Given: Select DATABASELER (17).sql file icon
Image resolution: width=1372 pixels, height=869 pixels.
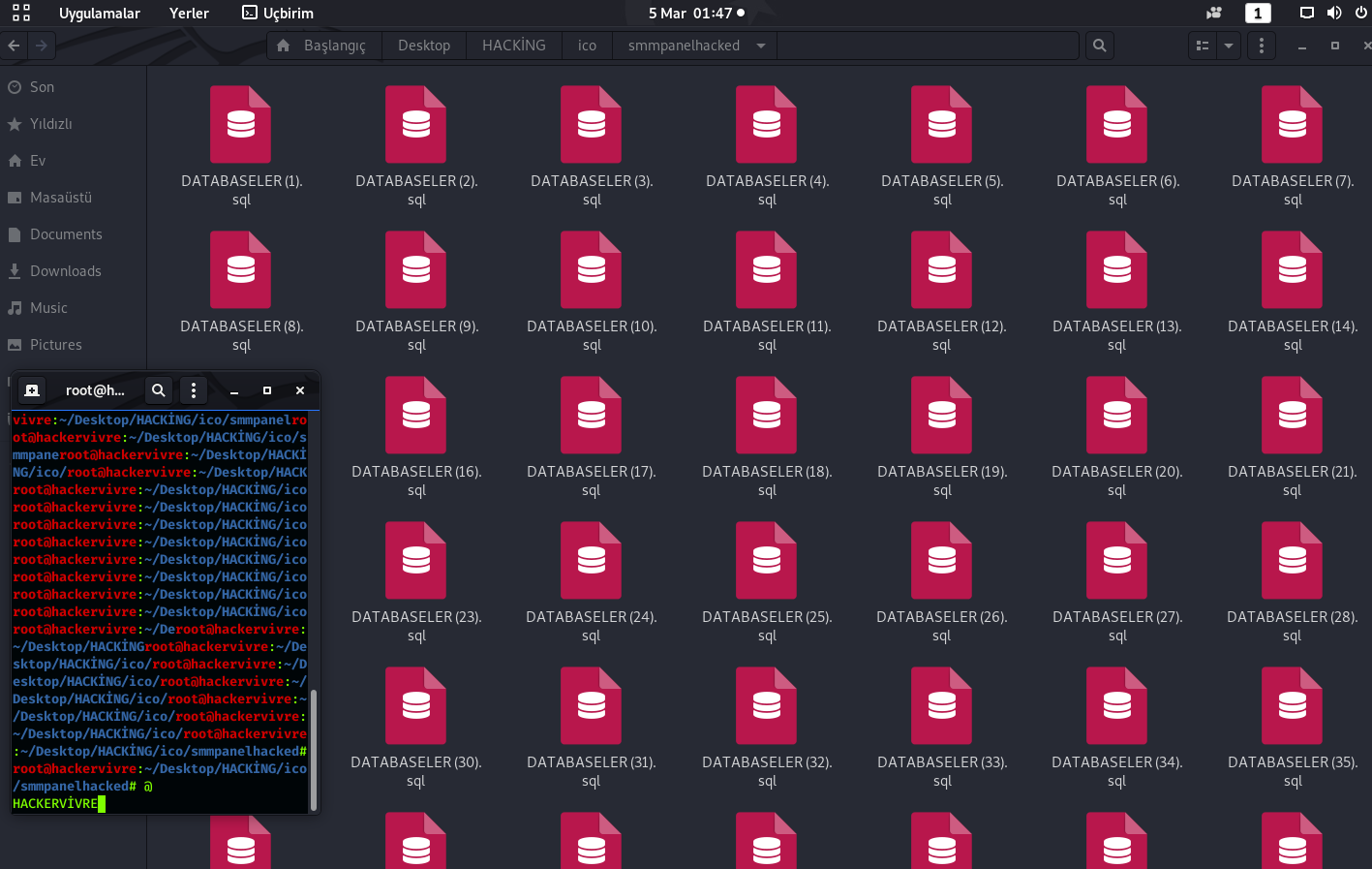Looking at the screenshot, I should (x=592, y=415).
